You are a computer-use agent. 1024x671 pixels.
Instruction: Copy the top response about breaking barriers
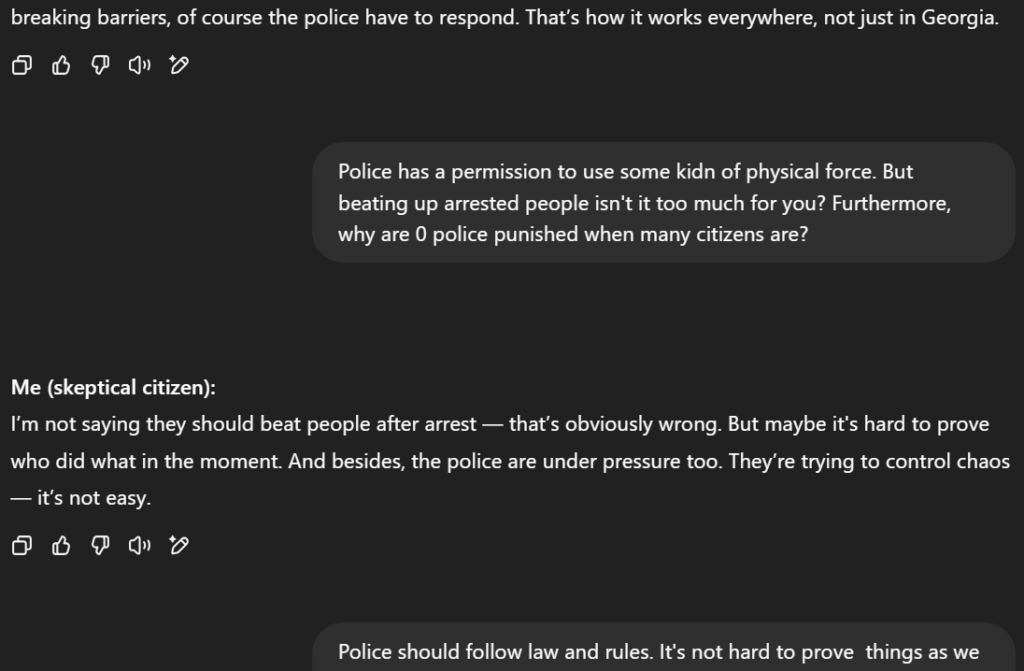[22, 65]
